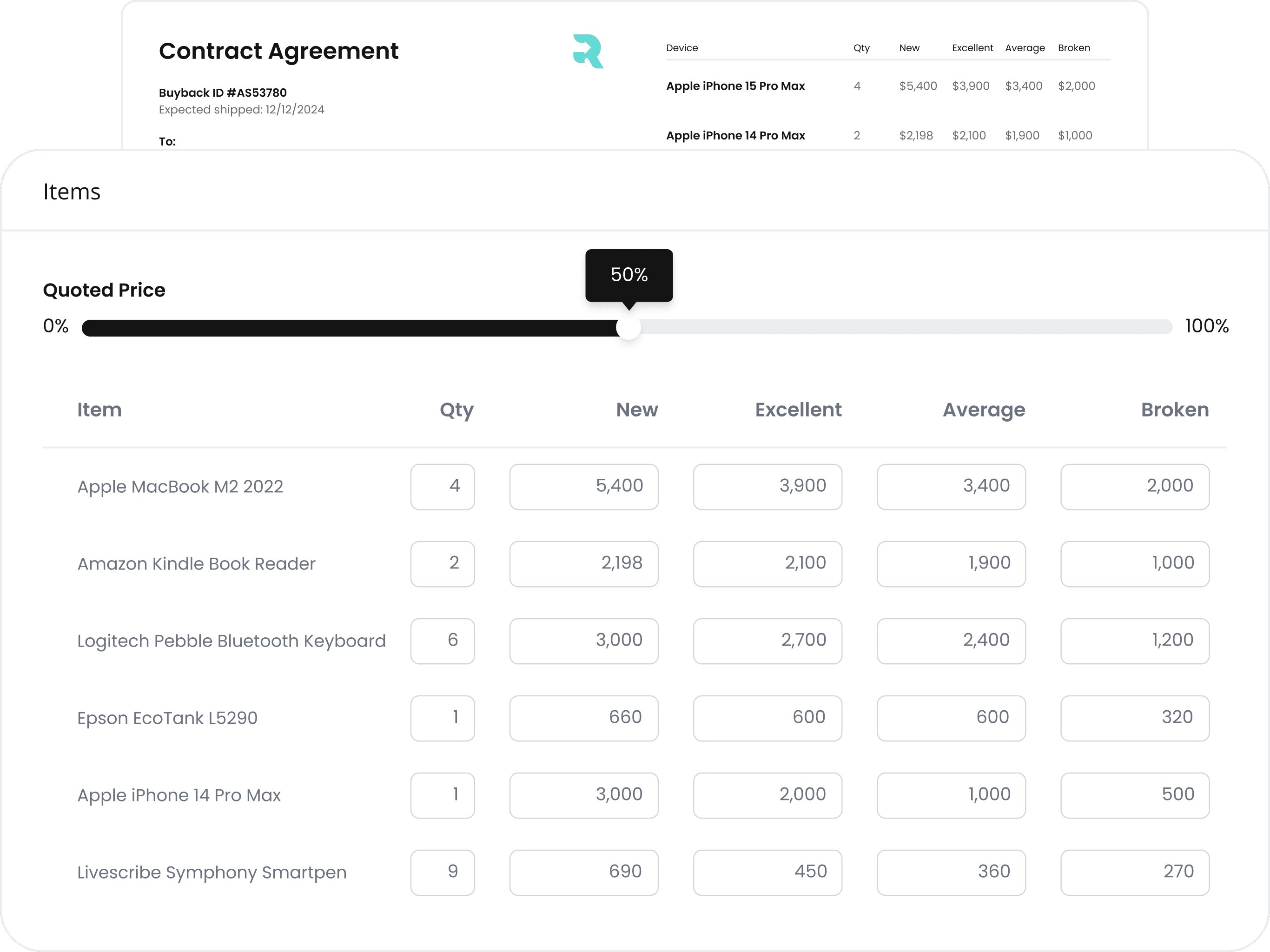Edit Average price for Livescribe Symphony Smartpen
Viewport: 1270px width, 952px height.
pos(952,873)
